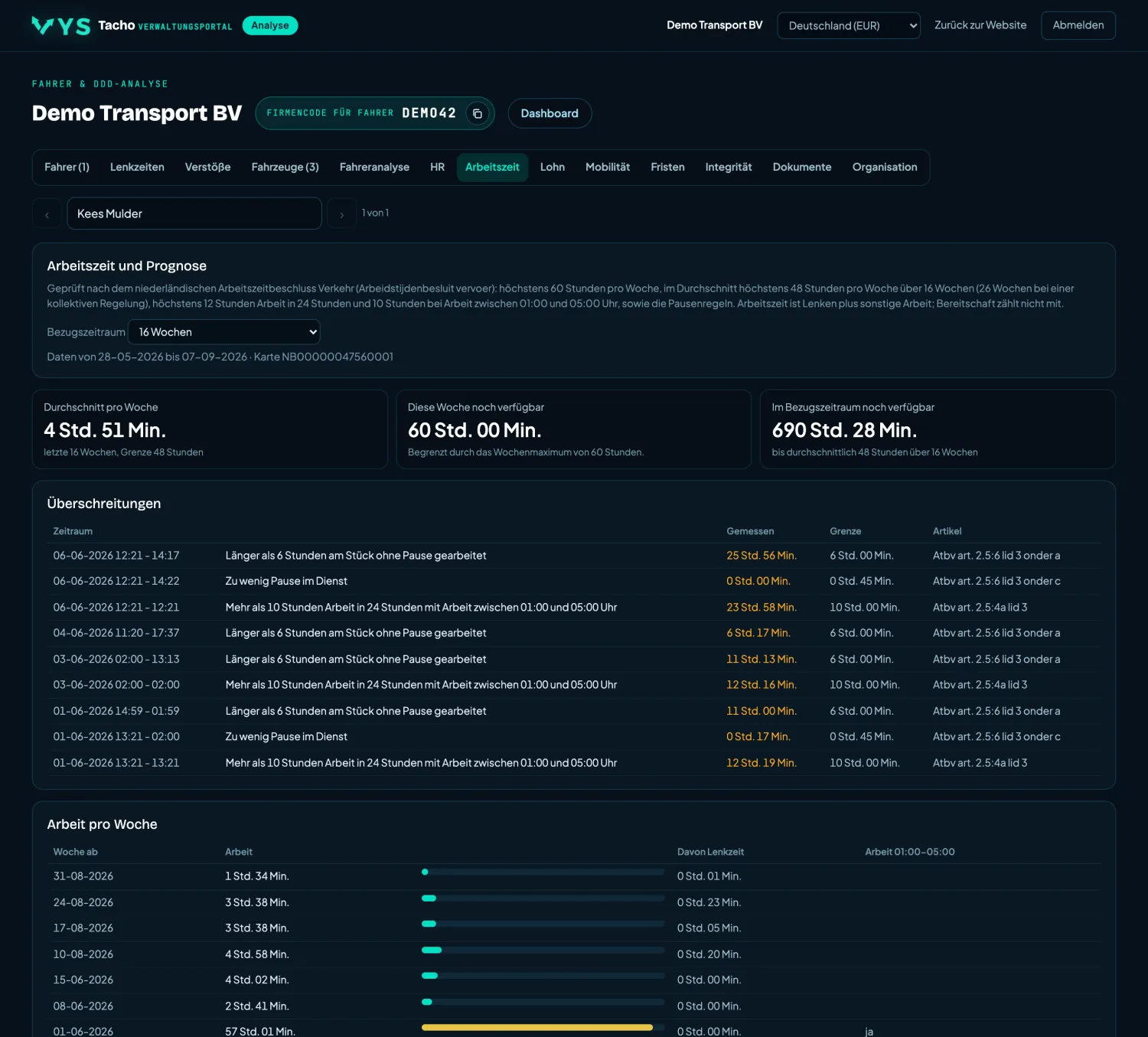The image size is (1148, 1037).
Task: Click the Demo Transport BV account name in header
Action: (x=715, y=25)
